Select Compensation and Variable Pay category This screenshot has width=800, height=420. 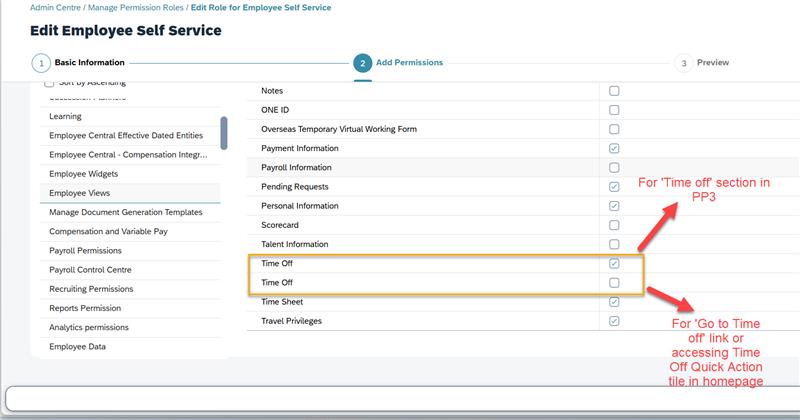coord(130,231)
